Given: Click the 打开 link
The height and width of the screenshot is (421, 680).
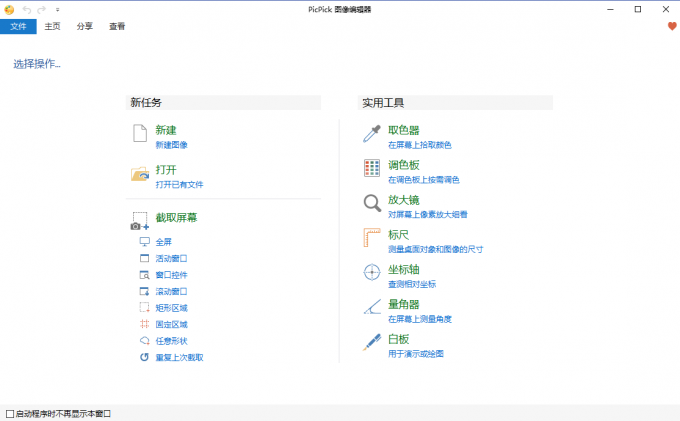Looking at the screenshot, I should [x=166, y=170].
